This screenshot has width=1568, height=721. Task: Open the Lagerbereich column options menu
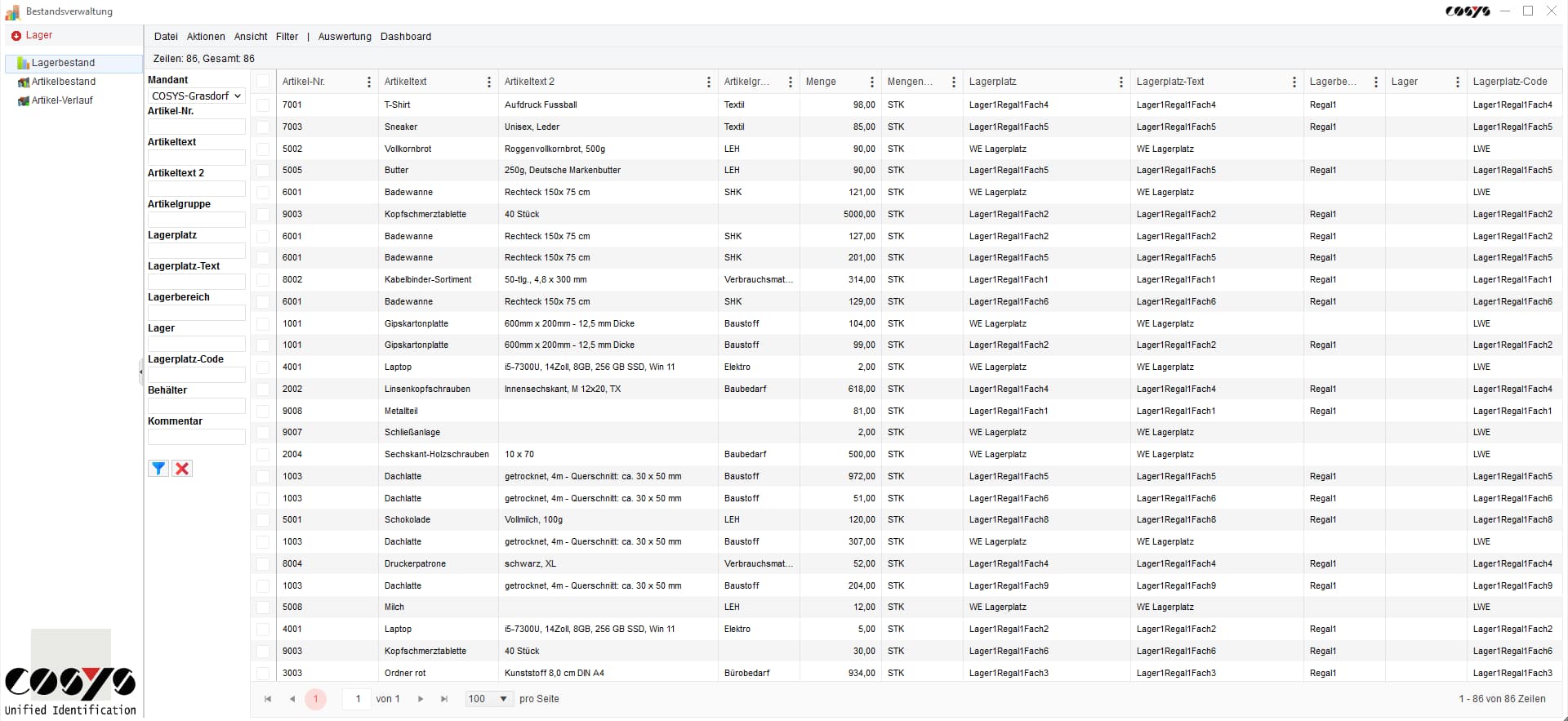[x=1375, y=82]
